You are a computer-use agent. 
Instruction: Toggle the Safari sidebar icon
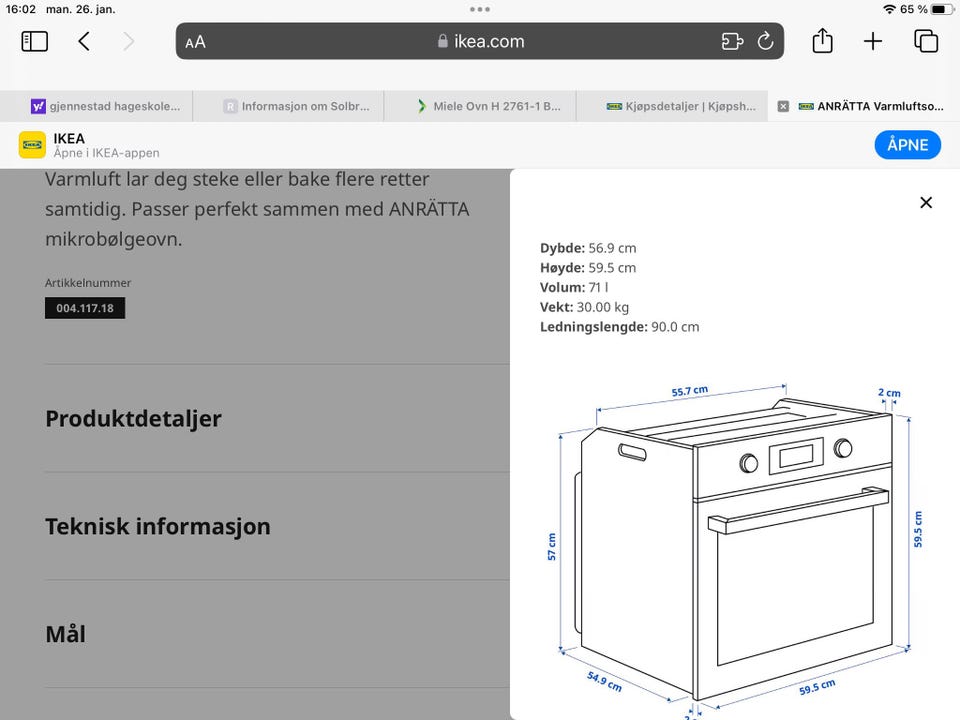coord(34,42)
